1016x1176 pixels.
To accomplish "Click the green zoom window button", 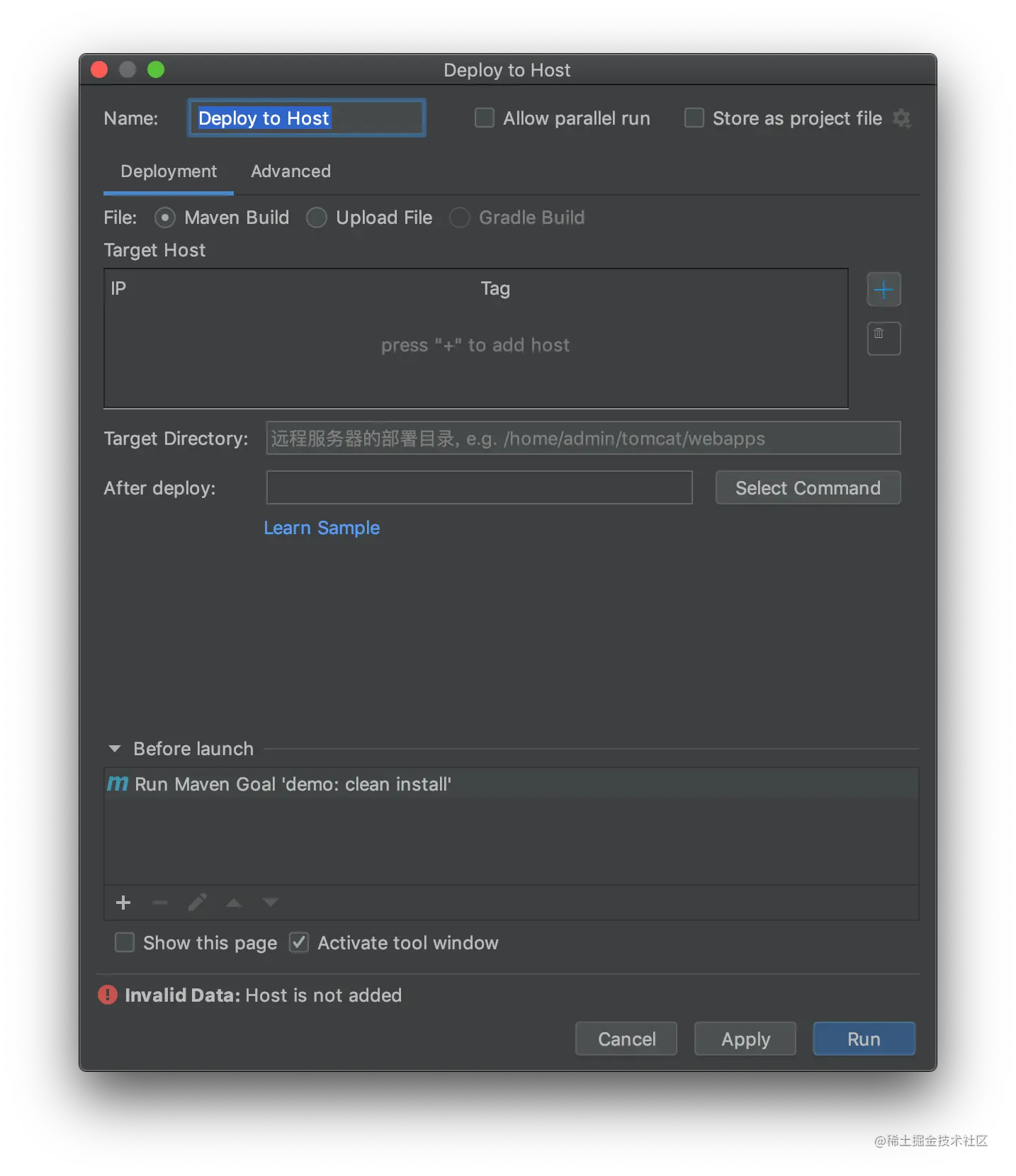I will pos(156,69).
